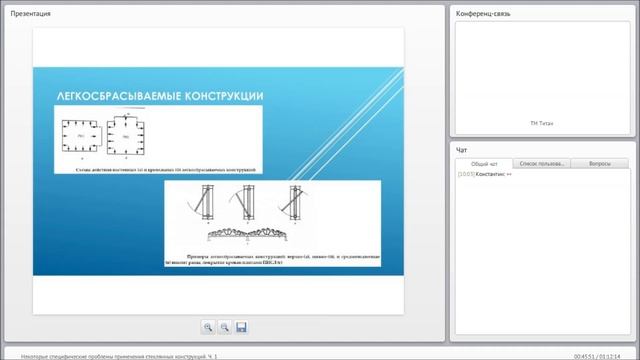The height and width of the screenshot is (360, 640).
Task: Select the upper diagram image with two room plans
Action: click(158, 140)
